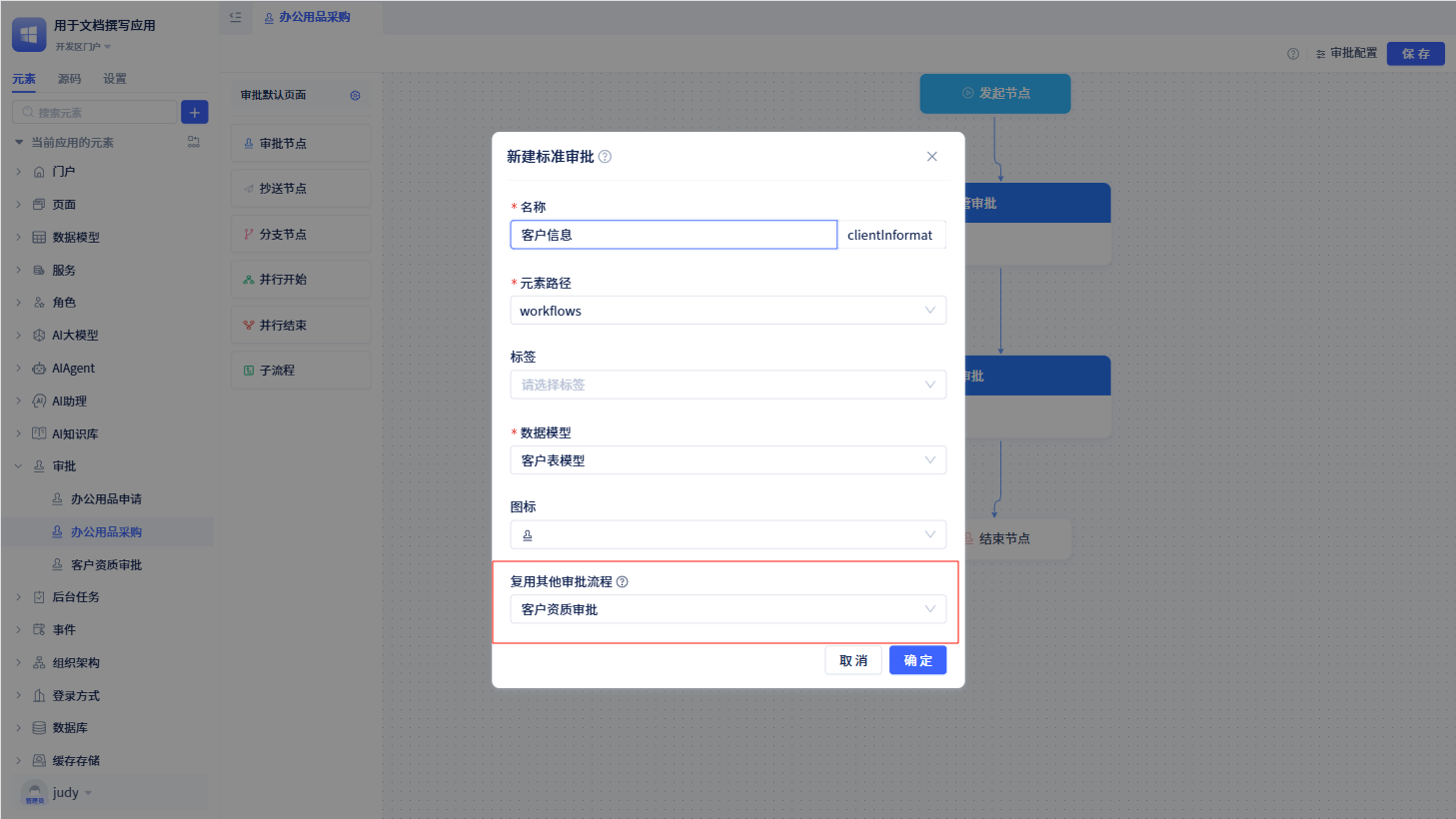Click the add element plus button
This screenshot has height=819, width=1456.
click(x=195, y=112)
